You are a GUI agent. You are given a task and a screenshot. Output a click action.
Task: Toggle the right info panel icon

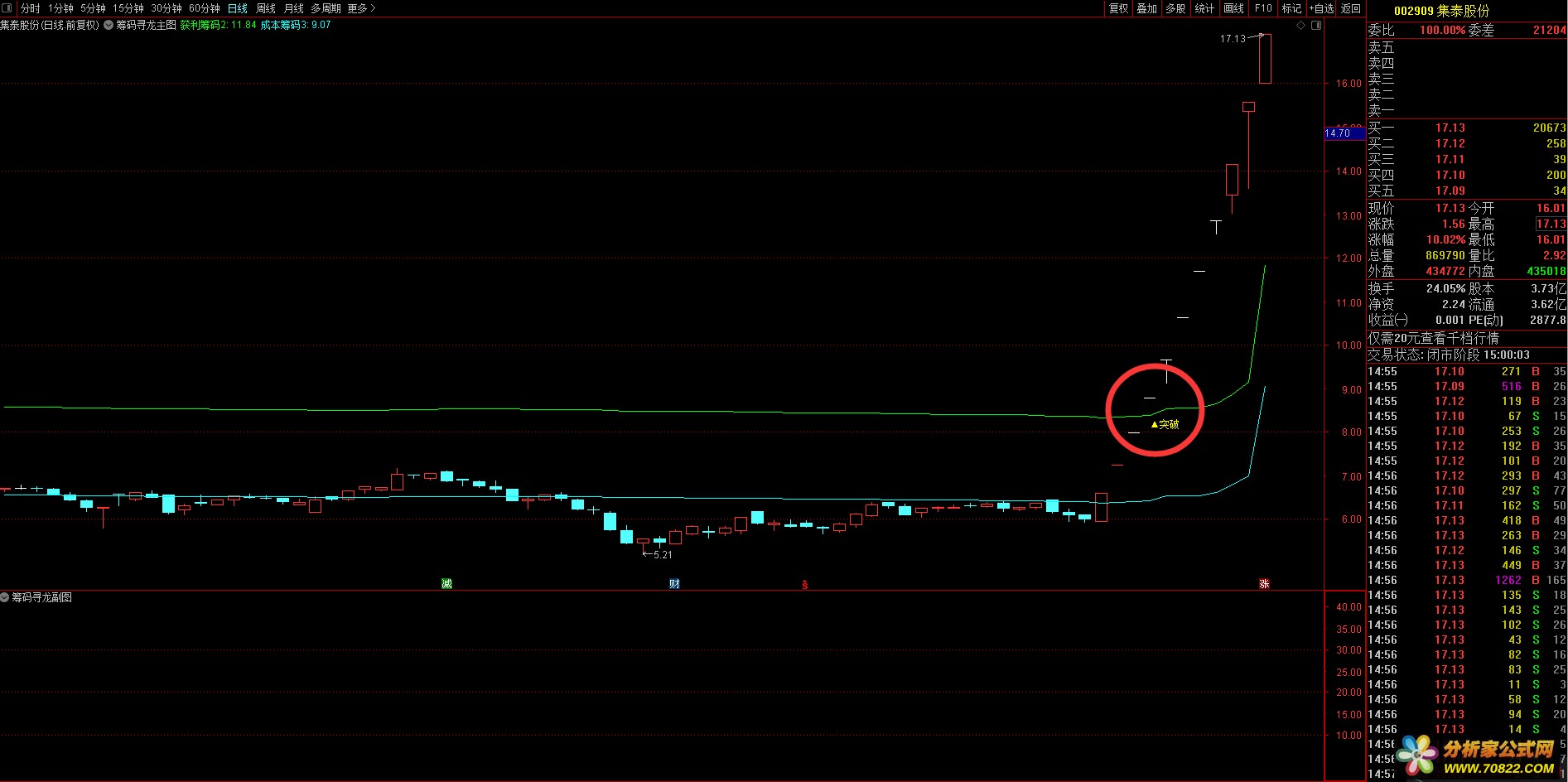point(1316,26)
